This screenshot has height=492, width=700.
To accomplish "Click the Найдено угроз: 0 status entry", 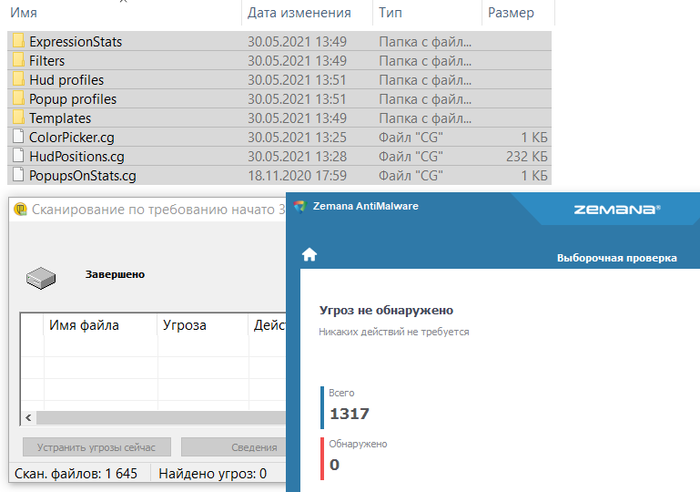I will (212, 473).
